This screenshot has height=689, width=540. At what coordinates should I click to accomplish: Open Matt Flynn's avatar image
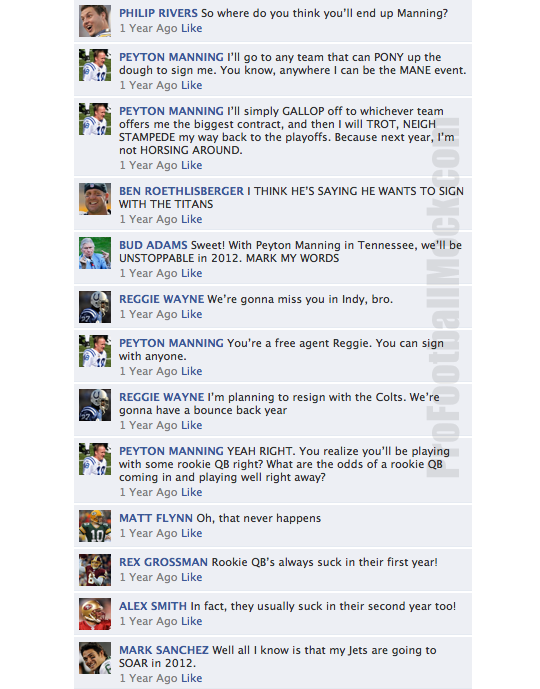(95, 526)
